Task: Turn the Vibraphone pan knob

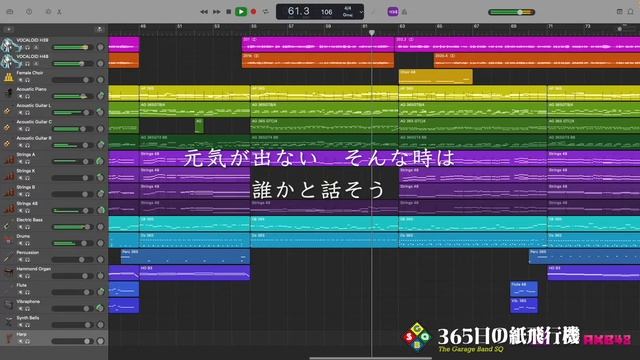Action: [100, 308]
